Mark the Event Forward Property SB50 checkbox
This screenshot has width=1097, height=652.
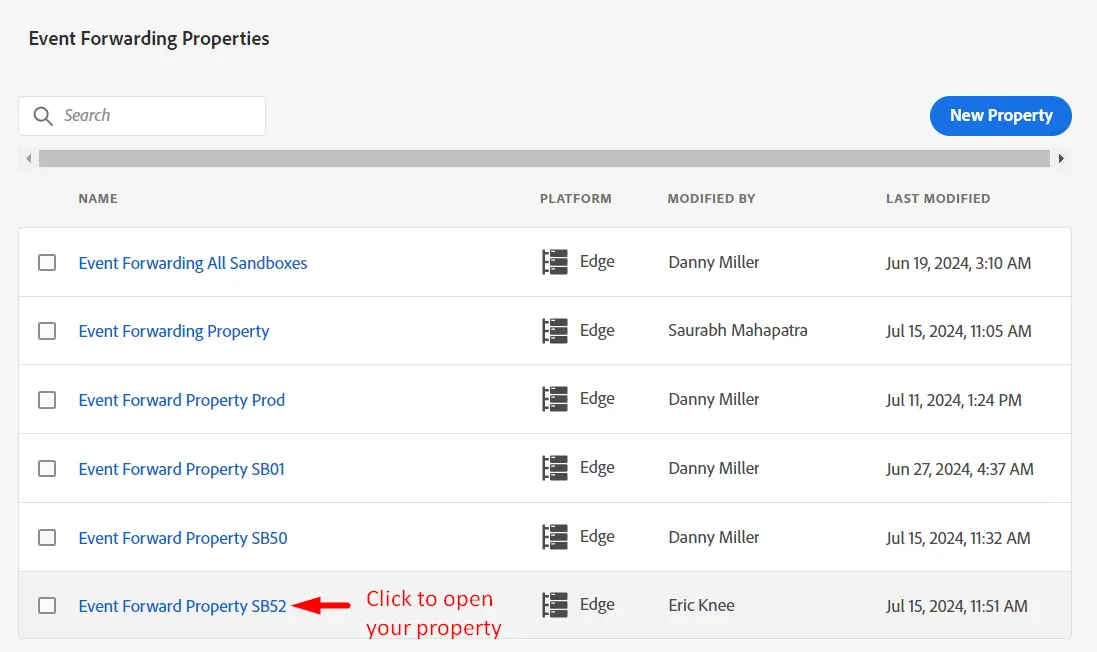(x=47, y=537)
